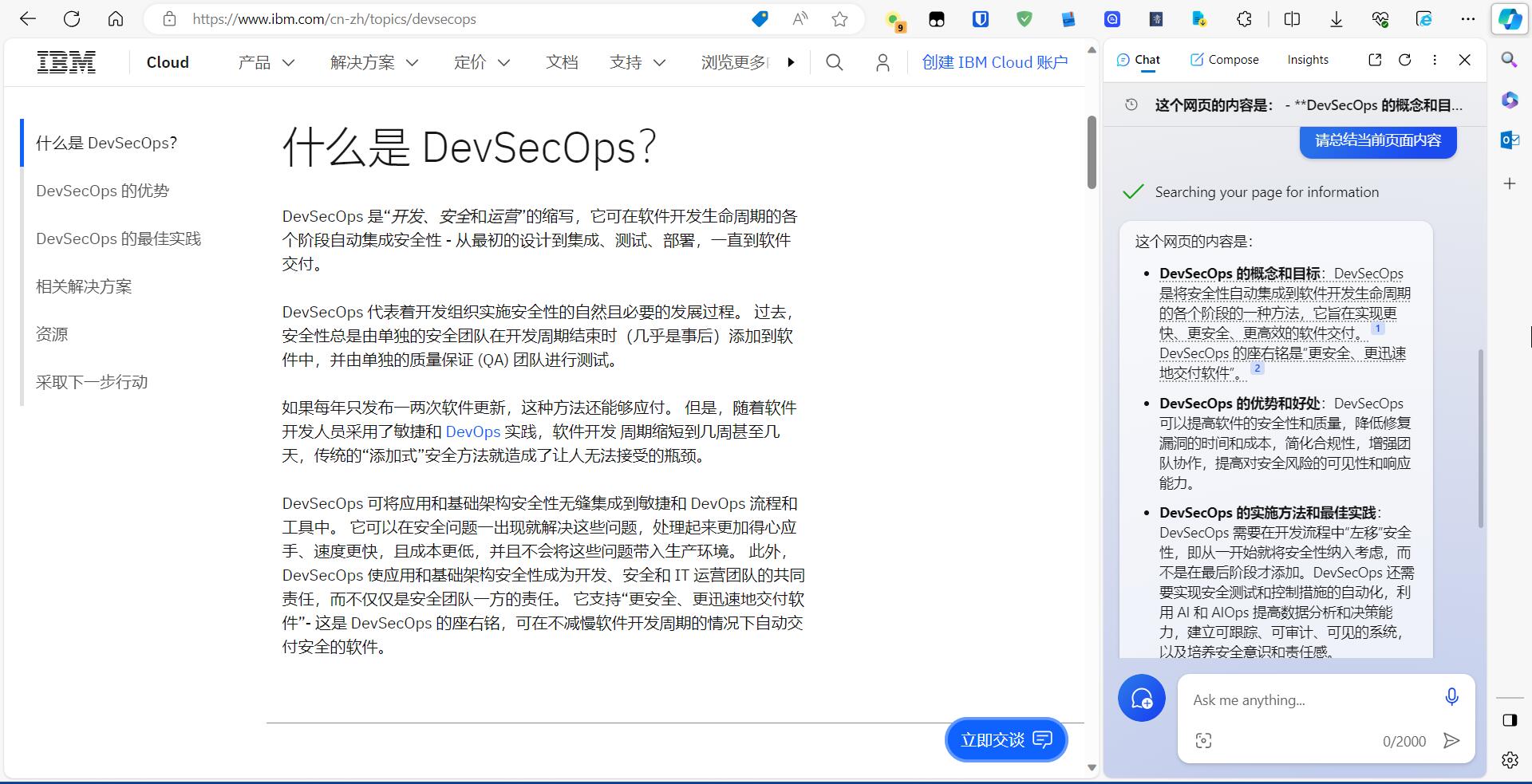The width and height of the screenshot is (1532, 784).
Task: Expand the 支持 dropdown menu
Action: point(637,62)
